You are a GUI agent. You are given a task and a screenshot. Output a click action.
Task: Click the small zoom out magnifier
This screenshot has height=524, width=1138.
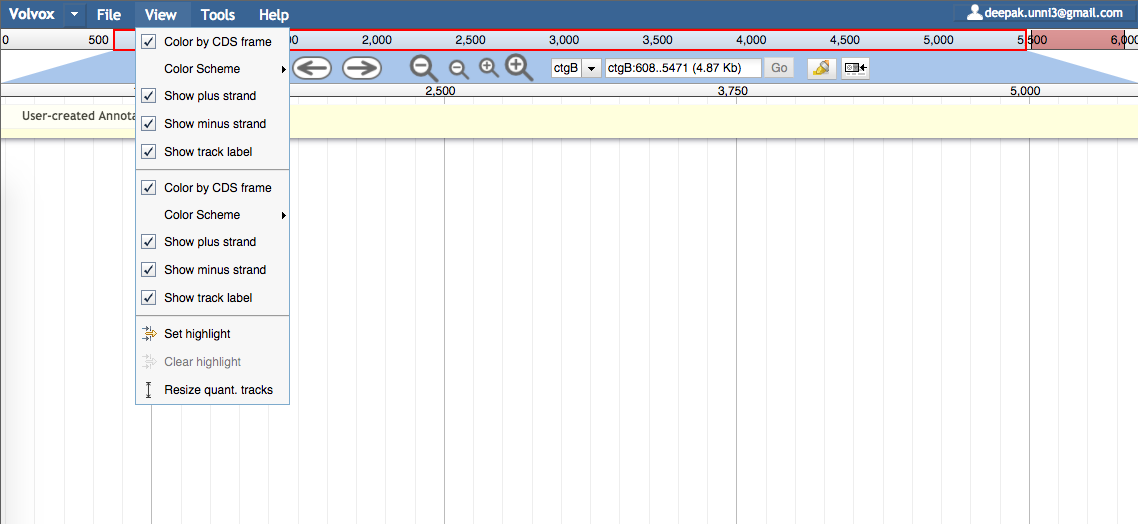point(459,69)
